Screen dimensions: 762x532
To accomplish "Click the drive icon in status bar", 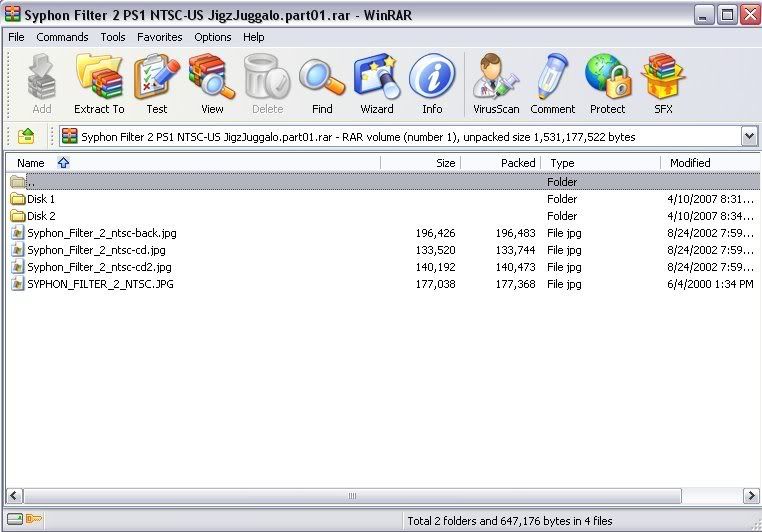I will coord(15,519).
